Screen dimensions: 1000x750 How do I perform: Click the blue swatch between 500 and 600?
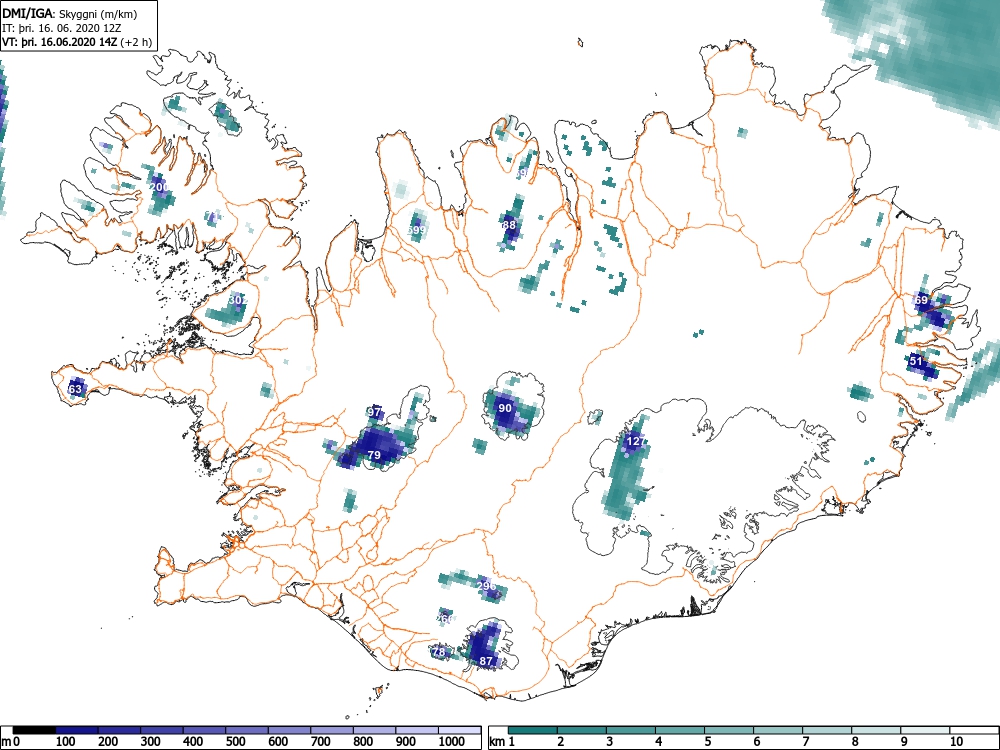coord(247,730)
